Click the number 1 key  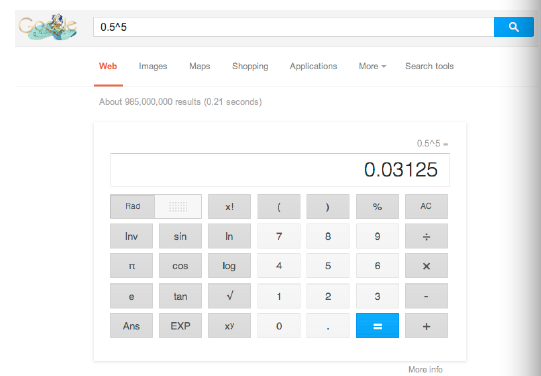pos(279,296)
